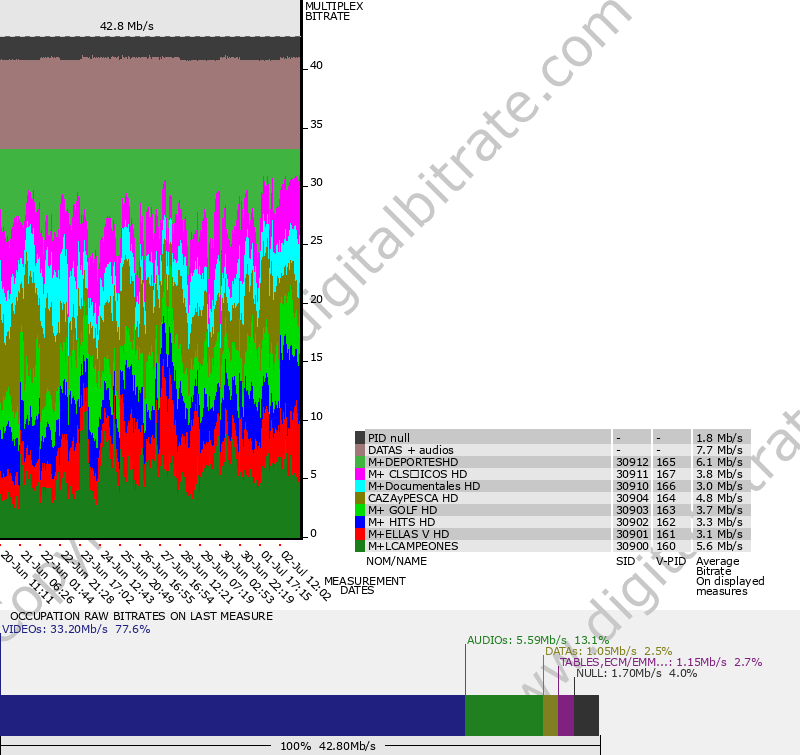Click the 02-Jul 12:02 date label
The image size is (800, 755).
(306, 575)
